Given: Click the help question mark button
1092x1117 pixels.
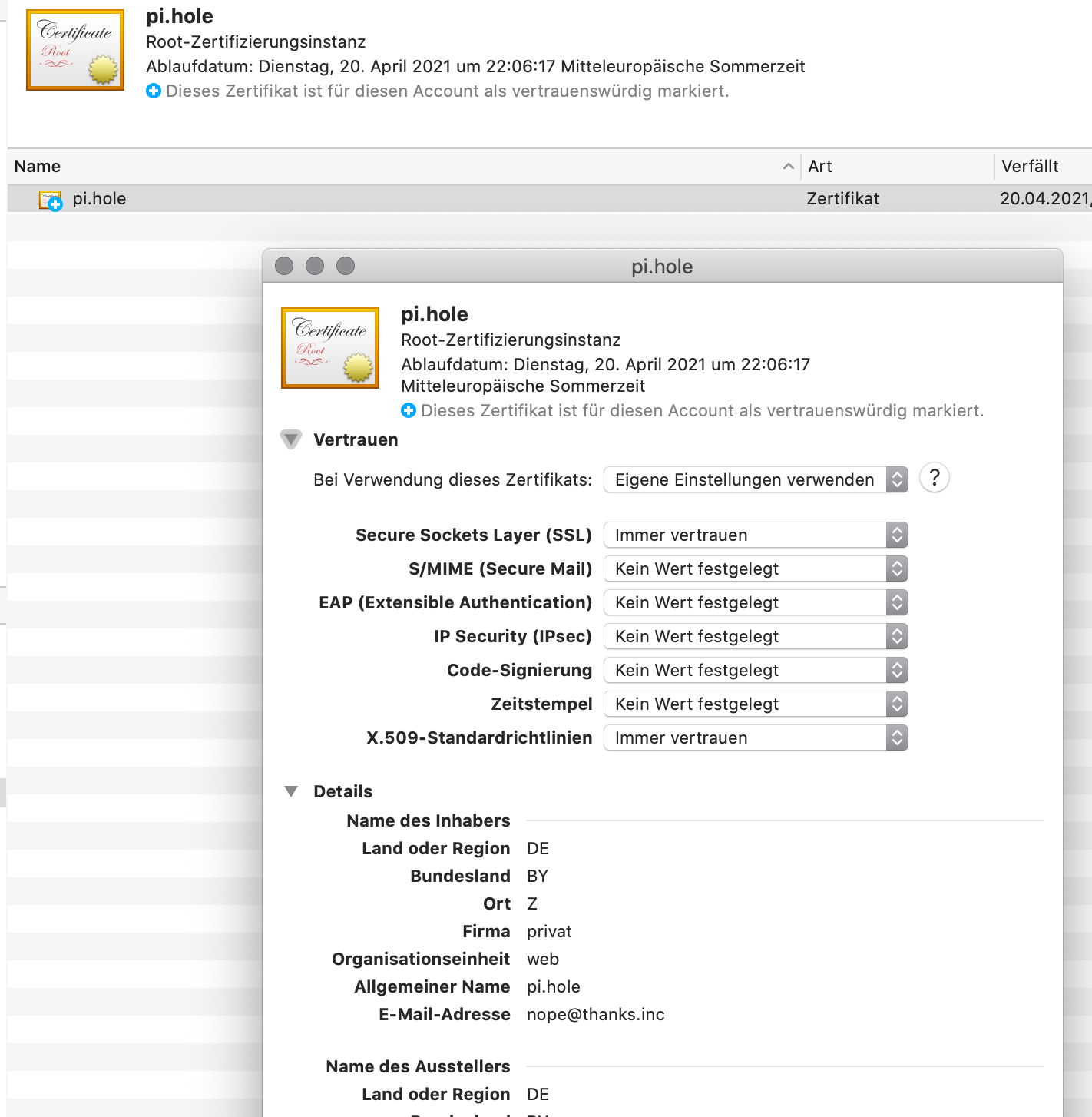Looking at the screenshot, I should pos(934,478).
